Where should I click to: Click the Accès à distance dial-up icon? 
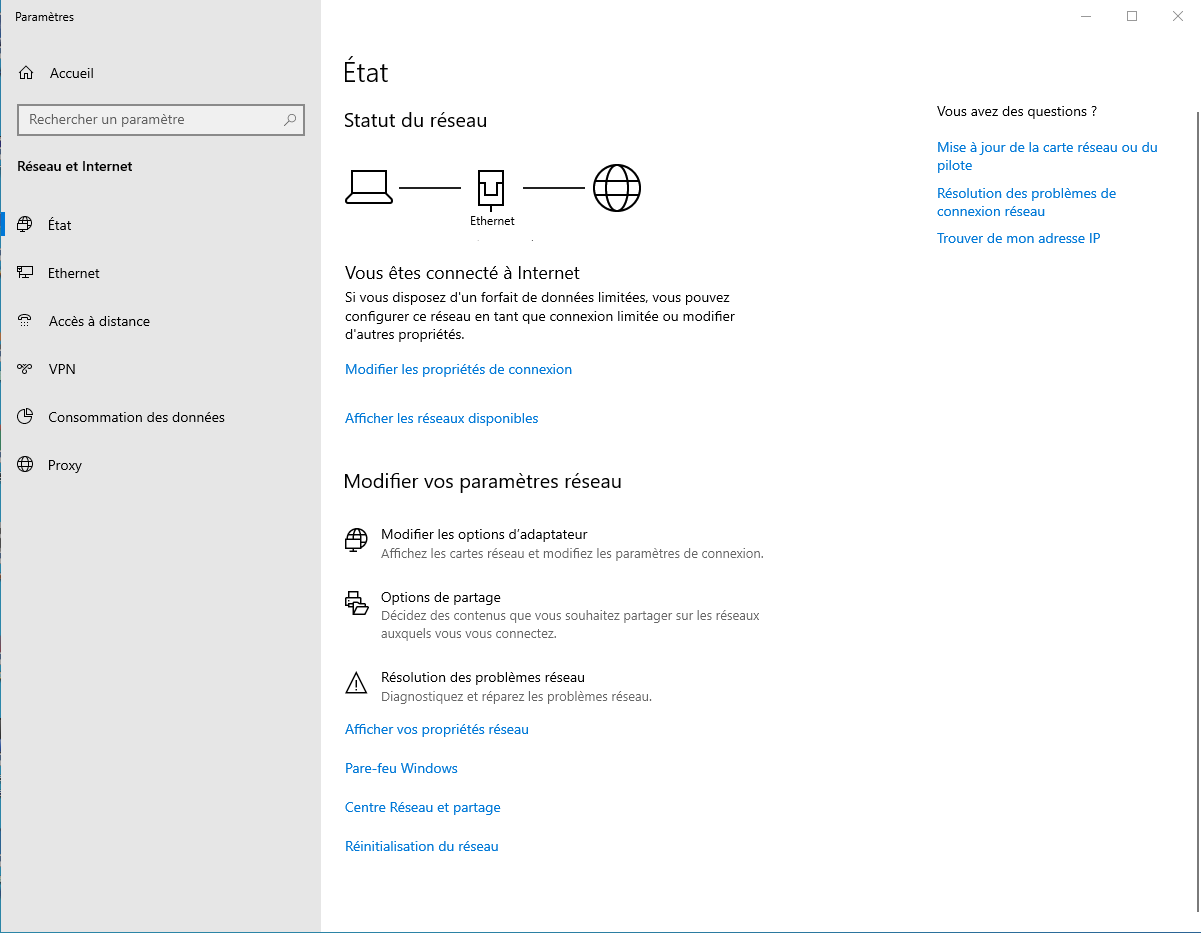tap(26, 321)
